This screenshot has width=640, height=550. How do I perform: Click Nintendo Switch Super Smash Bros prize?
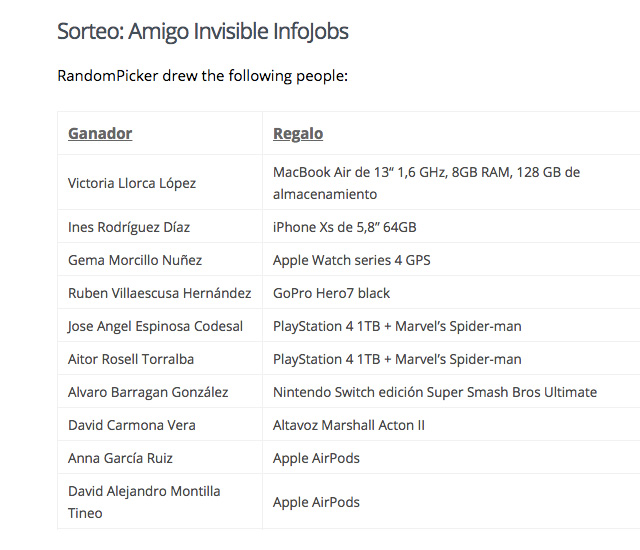pyautogui.click(x=435, y=392)
